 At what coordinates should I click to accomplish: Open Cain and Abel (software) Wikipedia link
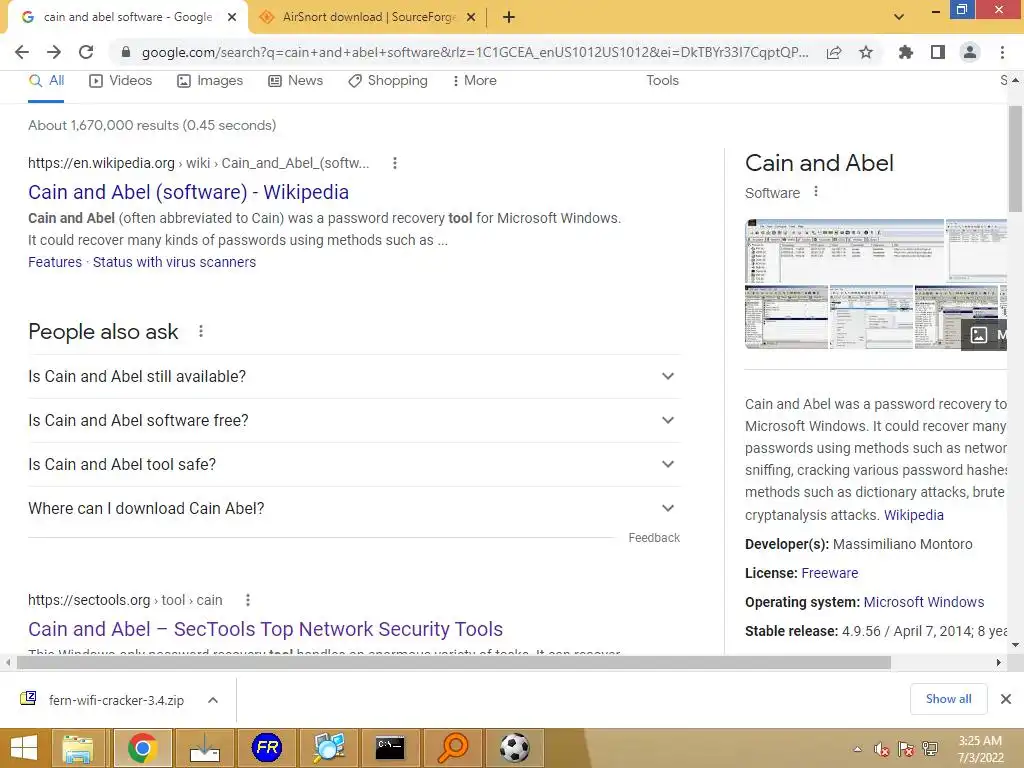point(188,192)
